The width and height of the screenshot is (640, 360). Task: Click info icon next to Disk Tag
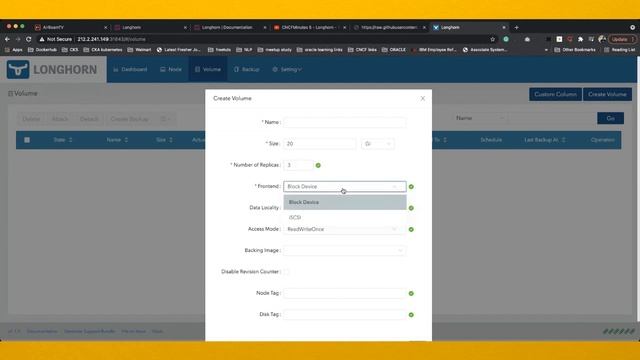(x=411, y=315)
